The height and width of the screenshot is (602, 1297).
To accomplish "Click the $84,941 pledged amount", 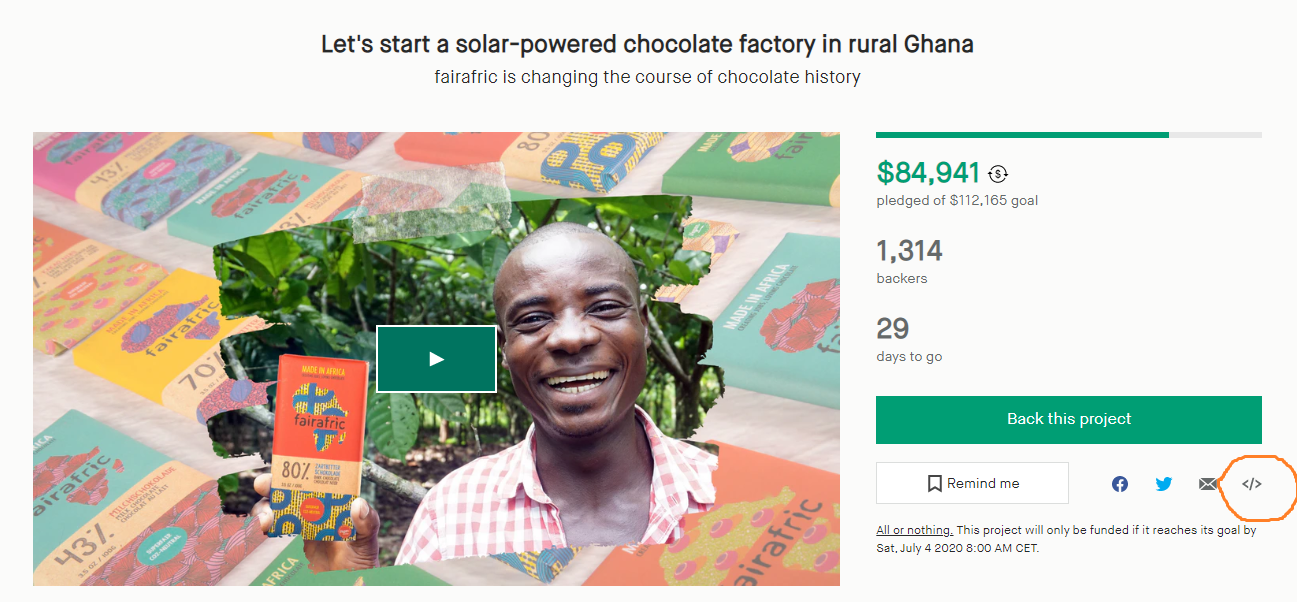I will coord(929,173).
